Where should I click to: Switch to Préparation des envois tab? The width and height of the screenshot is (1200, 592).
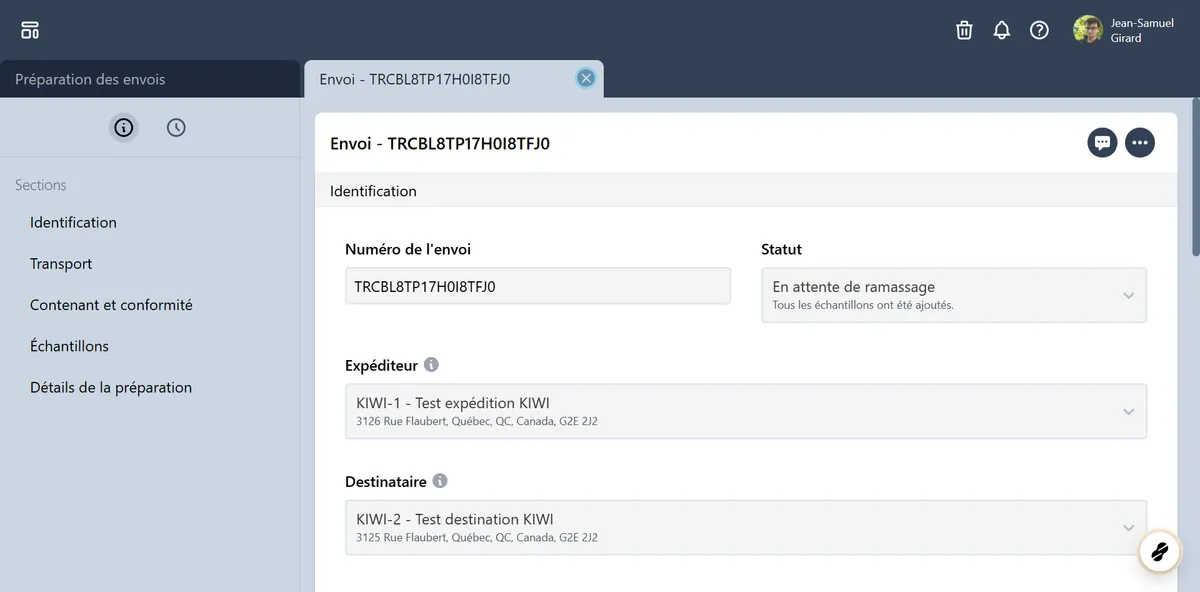point(90,79)
